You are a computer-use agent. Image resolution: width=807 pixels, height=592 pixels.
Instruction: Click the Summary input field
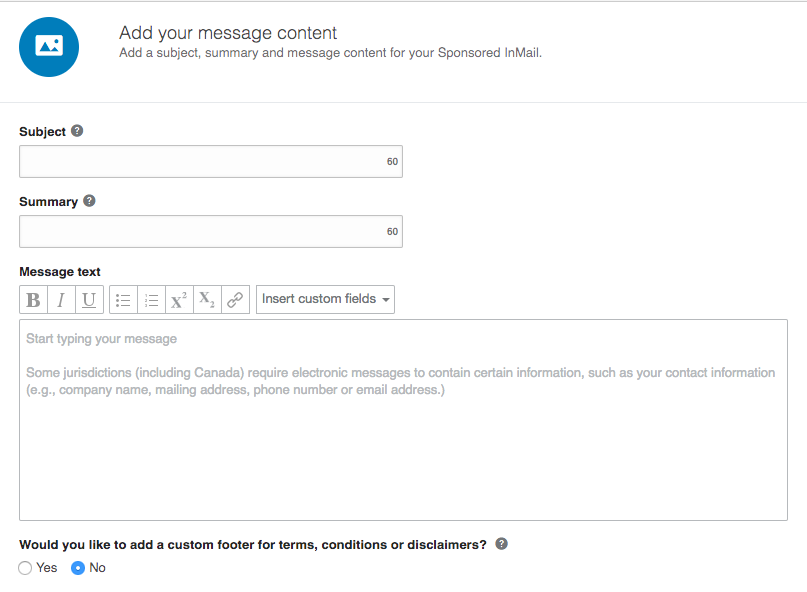211,232
